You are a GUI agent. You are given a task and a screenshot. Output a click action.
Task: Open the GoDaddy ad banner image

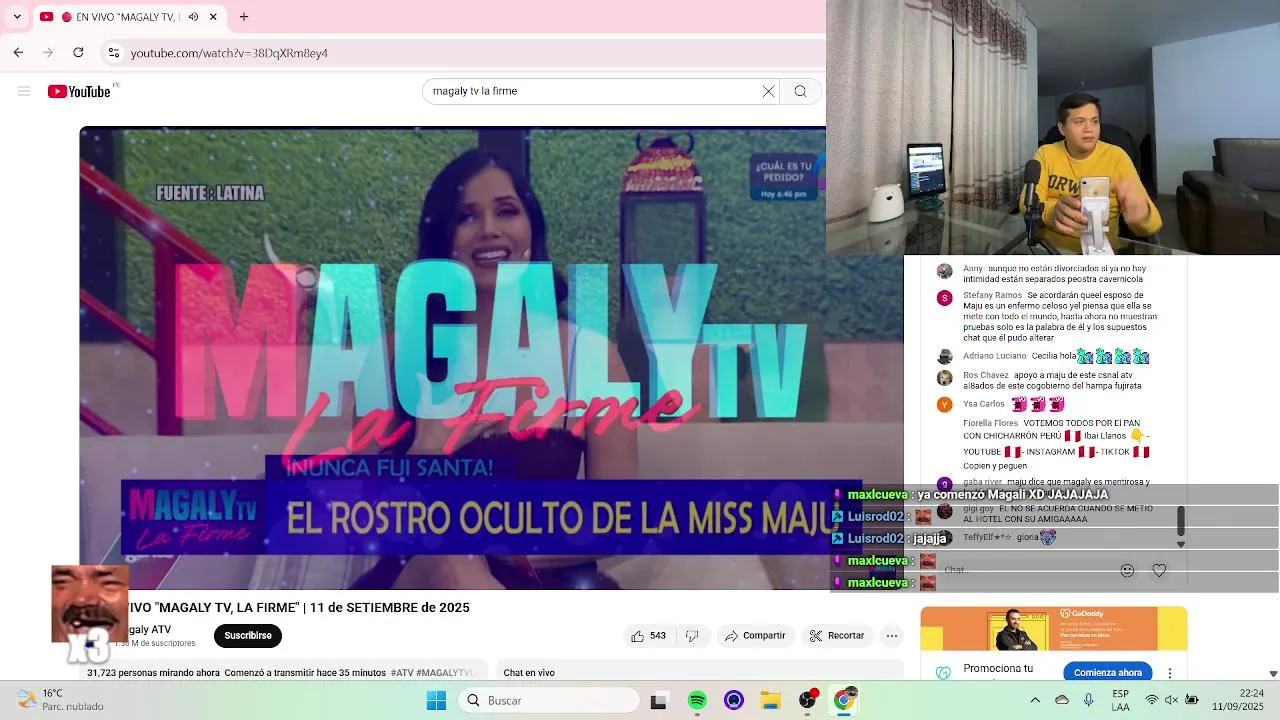[x=1054, y=629]
